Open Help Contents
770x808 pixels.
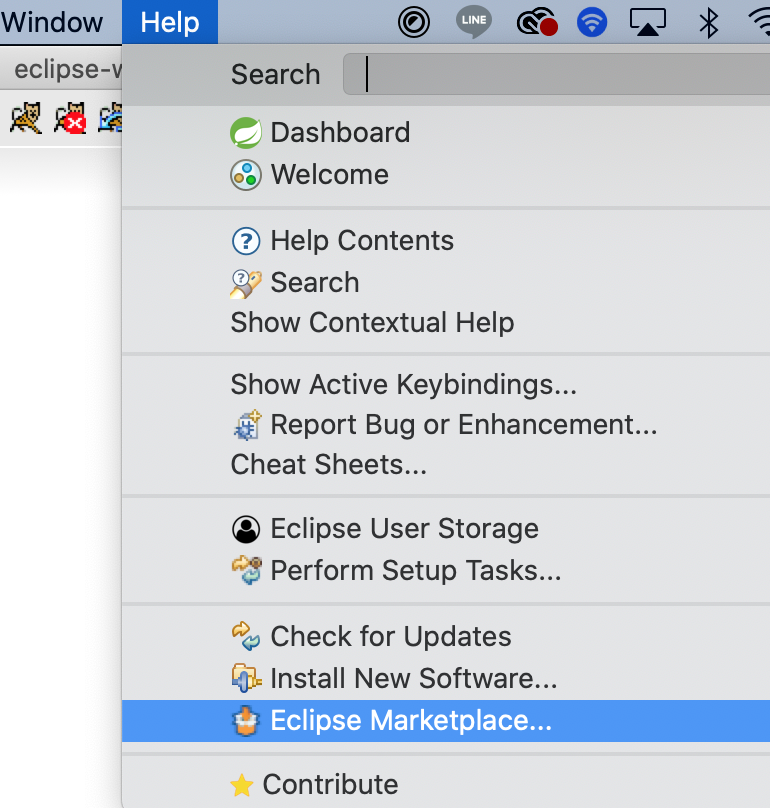point(446,241)
